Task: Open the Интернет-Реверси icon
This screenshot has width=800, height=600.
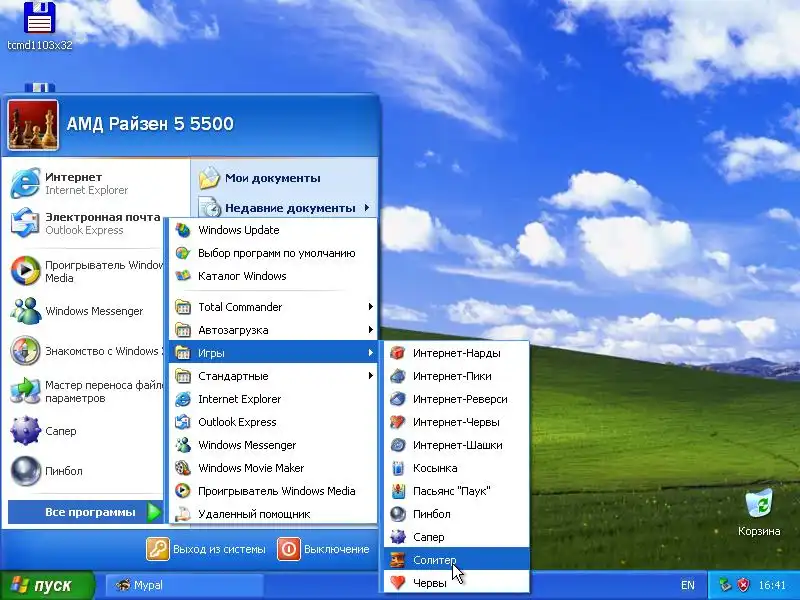Action: [398, 399]
